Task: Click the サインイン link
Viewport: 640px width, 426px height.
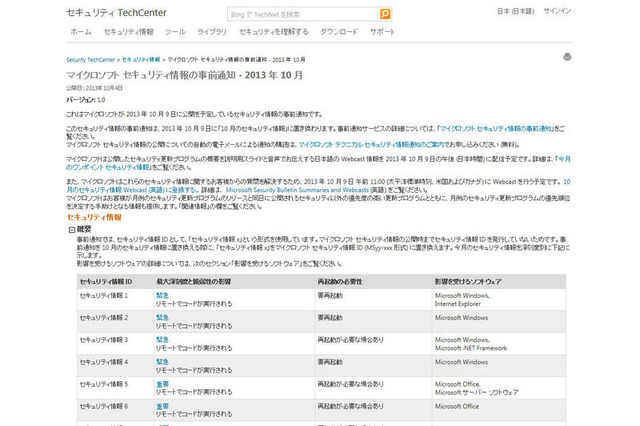Action: pyautogui.click(x=557, y=11)
